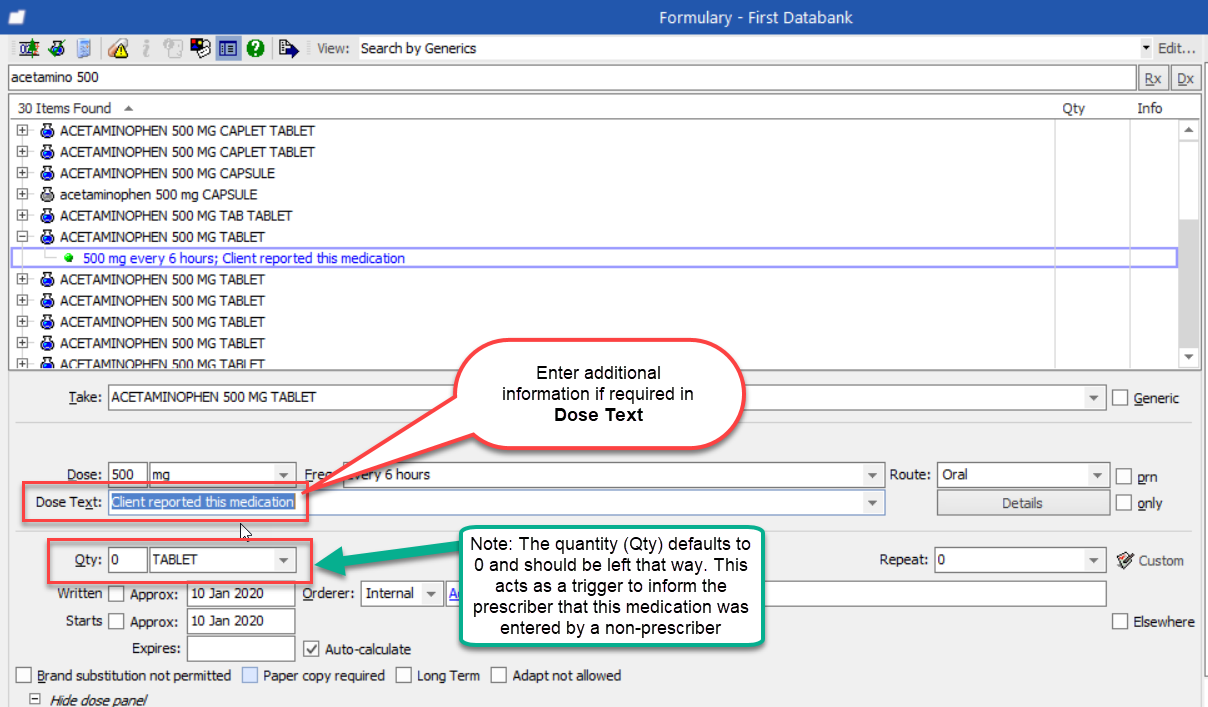Click the Qty input field
Screen dimensions: 1208x707
coord(128,560)
